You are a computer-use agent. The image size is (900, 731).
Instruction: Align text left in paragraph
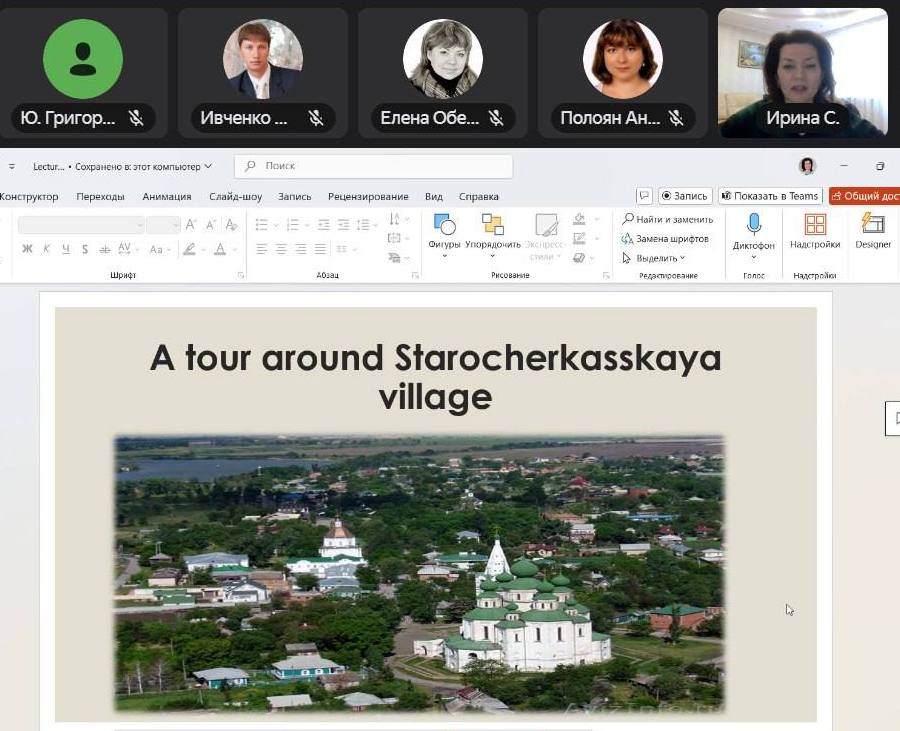click(262, 249)
